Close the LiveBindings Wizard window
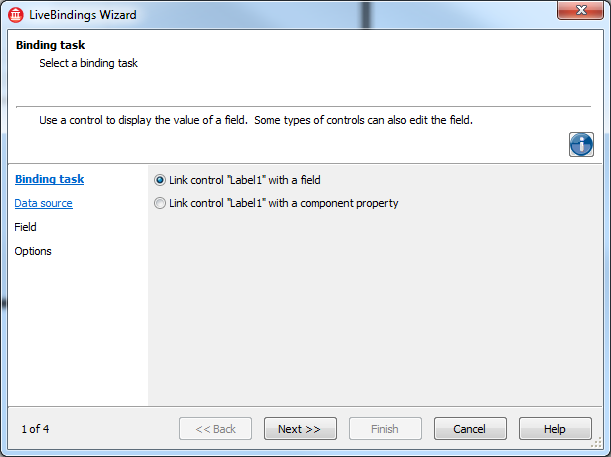Viewport: 611px width, 457px height. 580,10
